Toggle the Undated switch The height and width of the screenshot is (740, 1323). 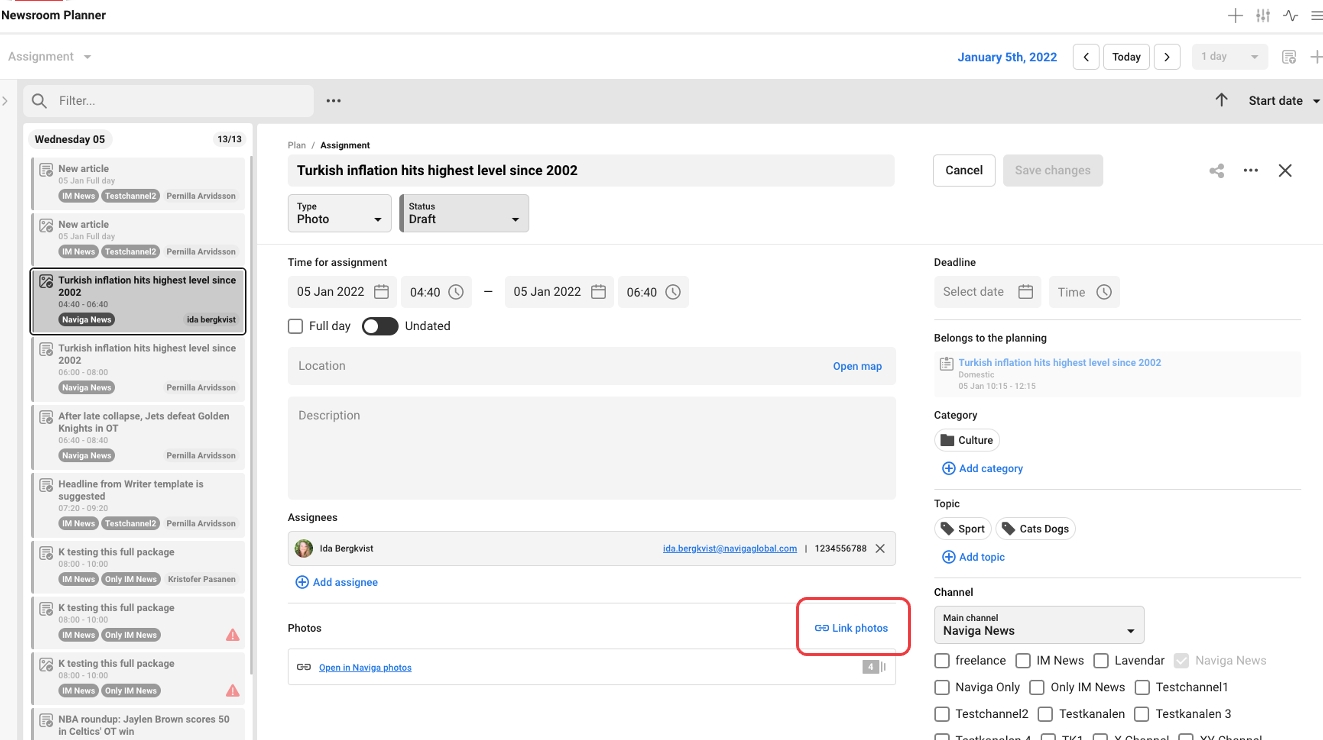[380, 326]
